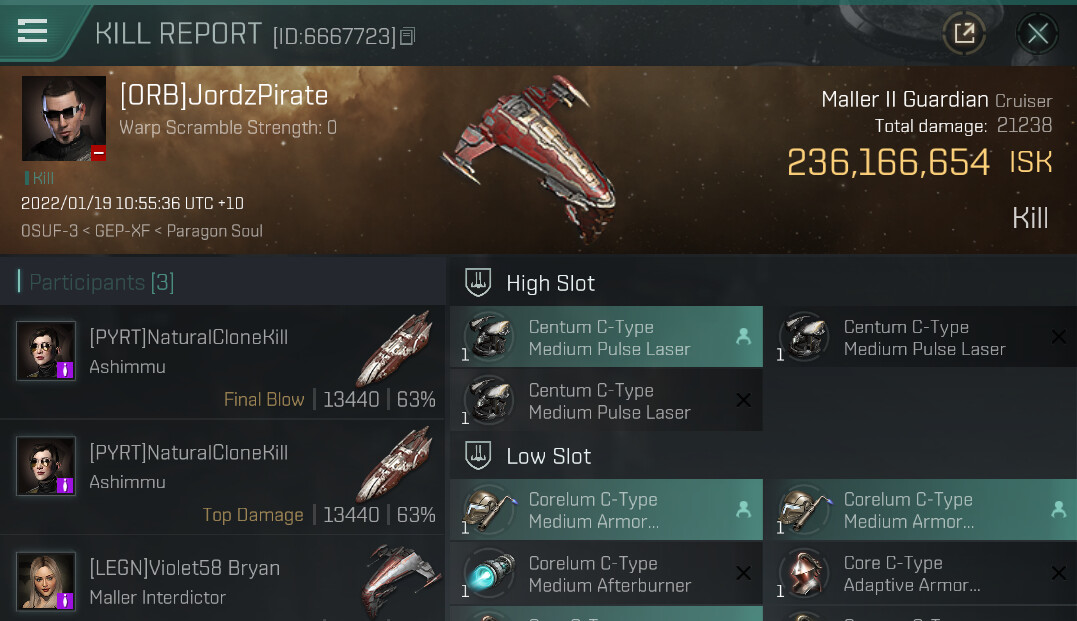Viewport: 1077px width, 621px height.
Task: Copy the kill report ID icon
Action: click(407, 36)
